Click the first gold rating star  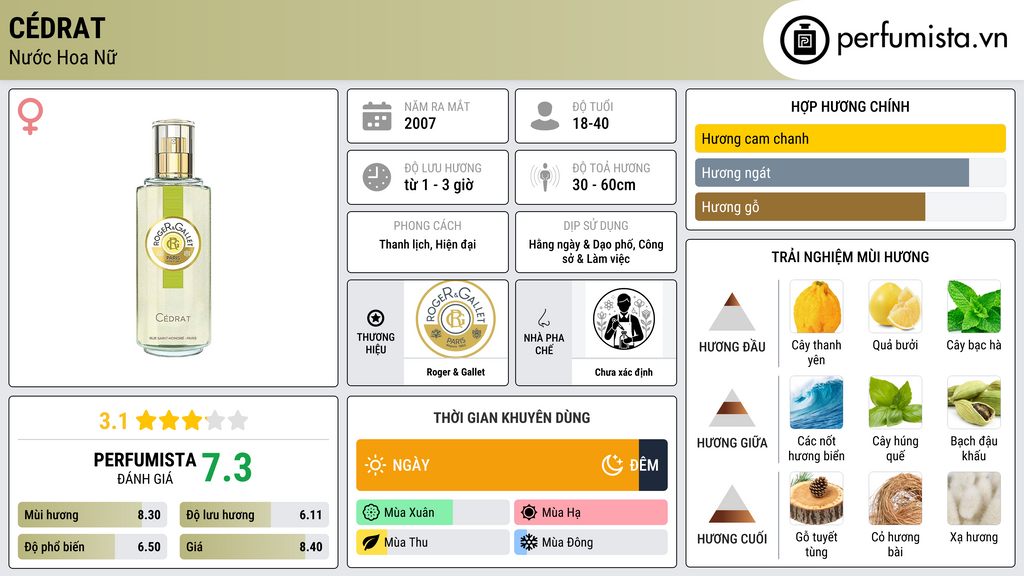click(x=146, y=420)
